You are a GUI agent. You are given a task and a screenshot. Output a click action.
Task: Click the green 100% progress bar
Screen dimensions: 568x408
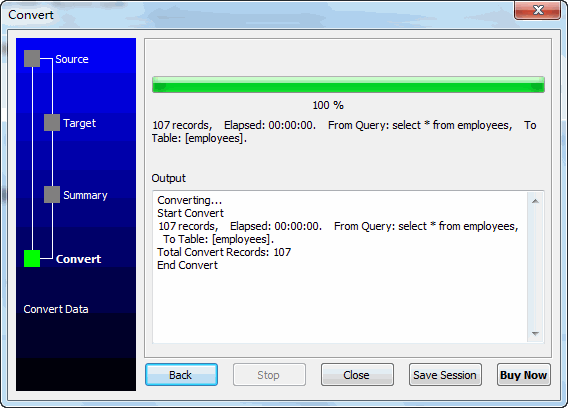point(348,84)
